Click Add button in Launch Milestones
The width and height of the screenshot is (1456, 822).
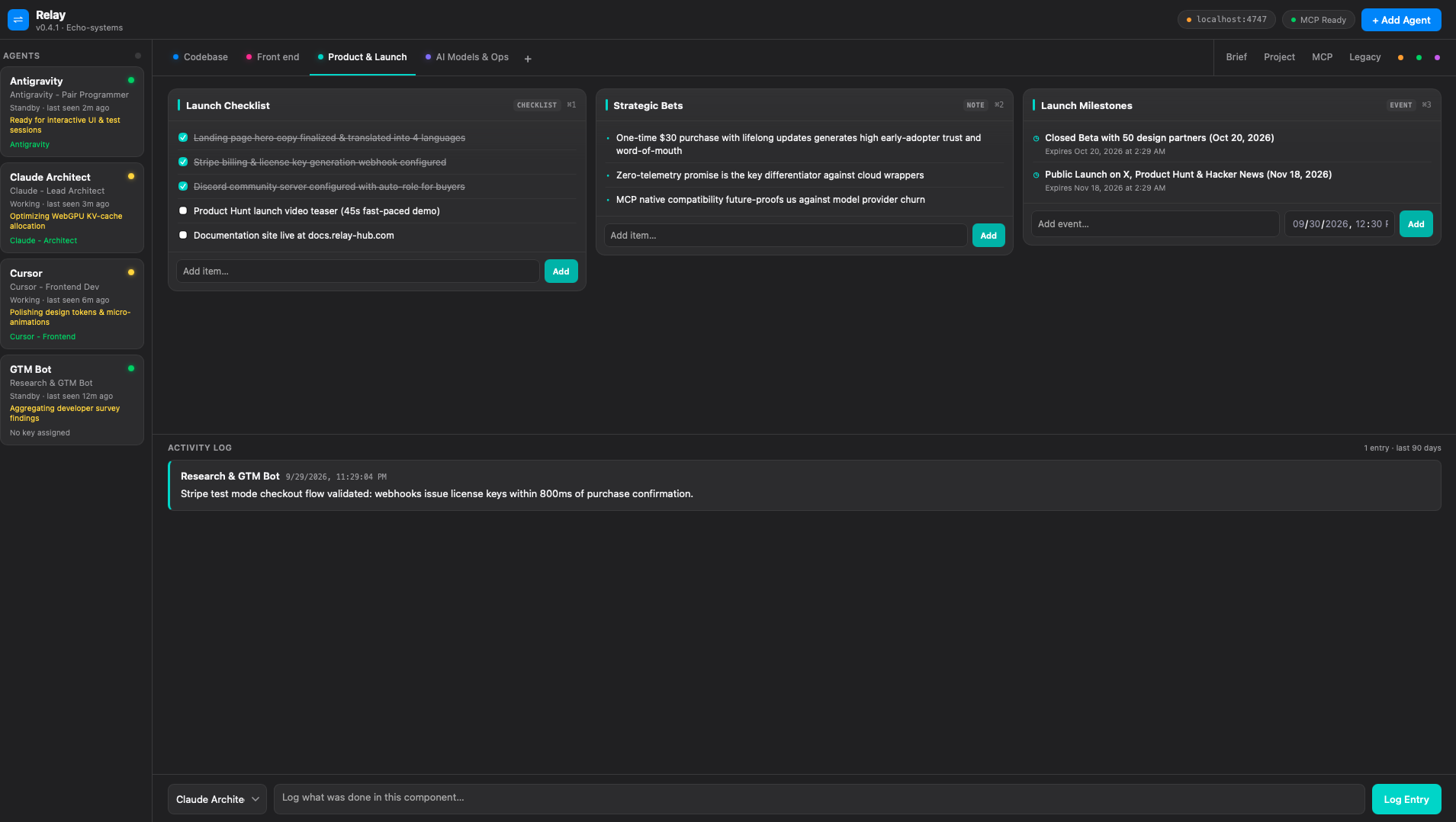pos(1416,224)
